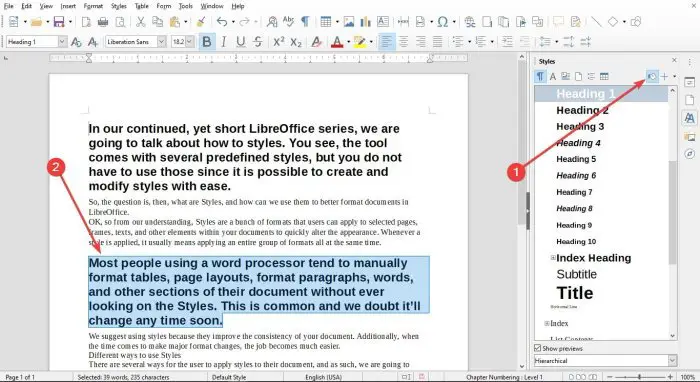Click the Superscript X² icon
Screen dimensions: 700x382
(279, 42)
